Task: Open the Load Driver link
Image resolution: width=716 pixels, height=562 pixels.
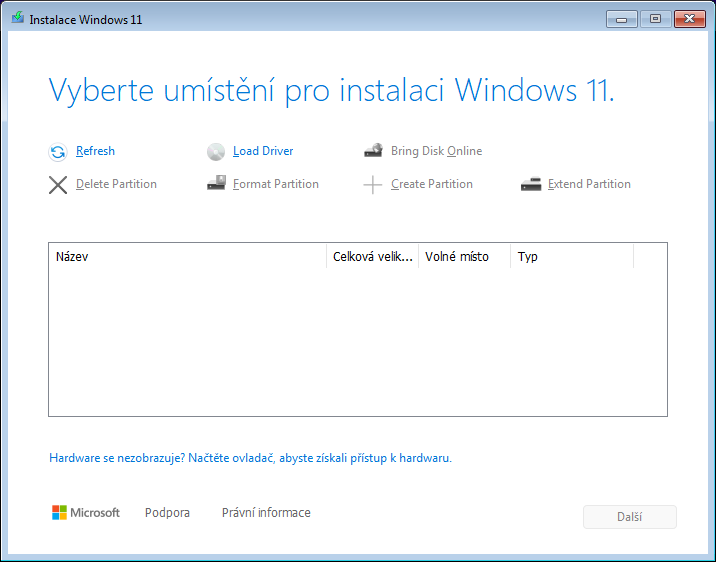Action: 263,151
